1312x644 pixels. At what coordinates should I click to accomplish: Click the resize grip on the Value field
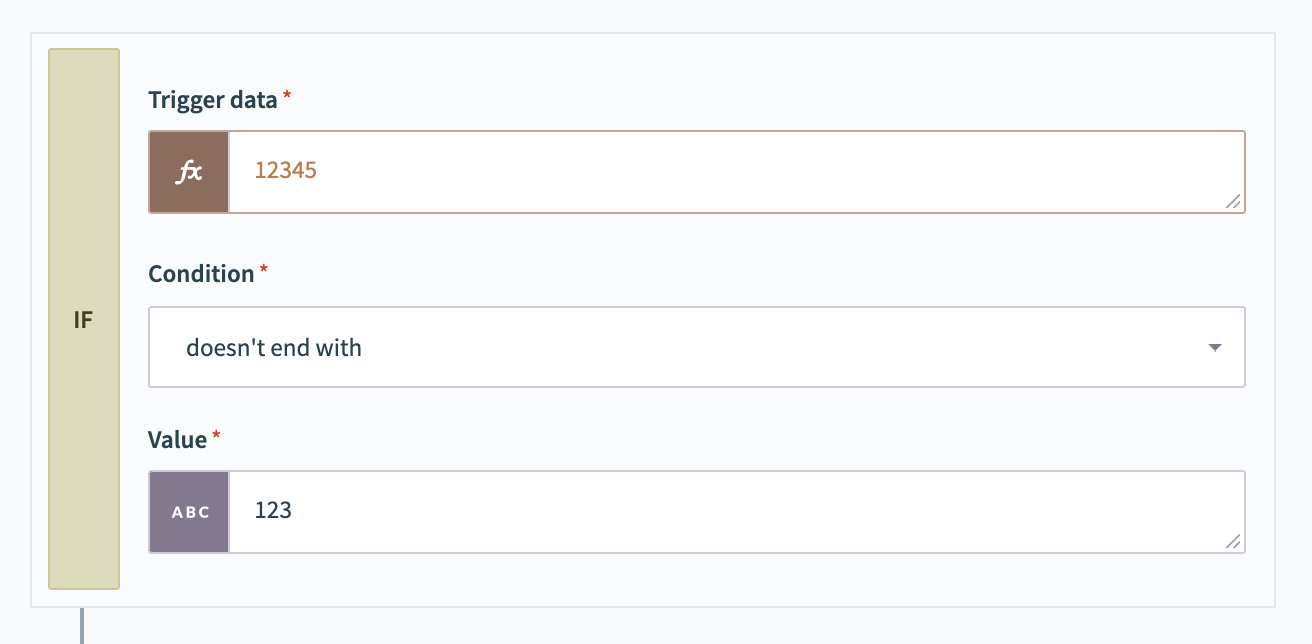(1234, 543)
